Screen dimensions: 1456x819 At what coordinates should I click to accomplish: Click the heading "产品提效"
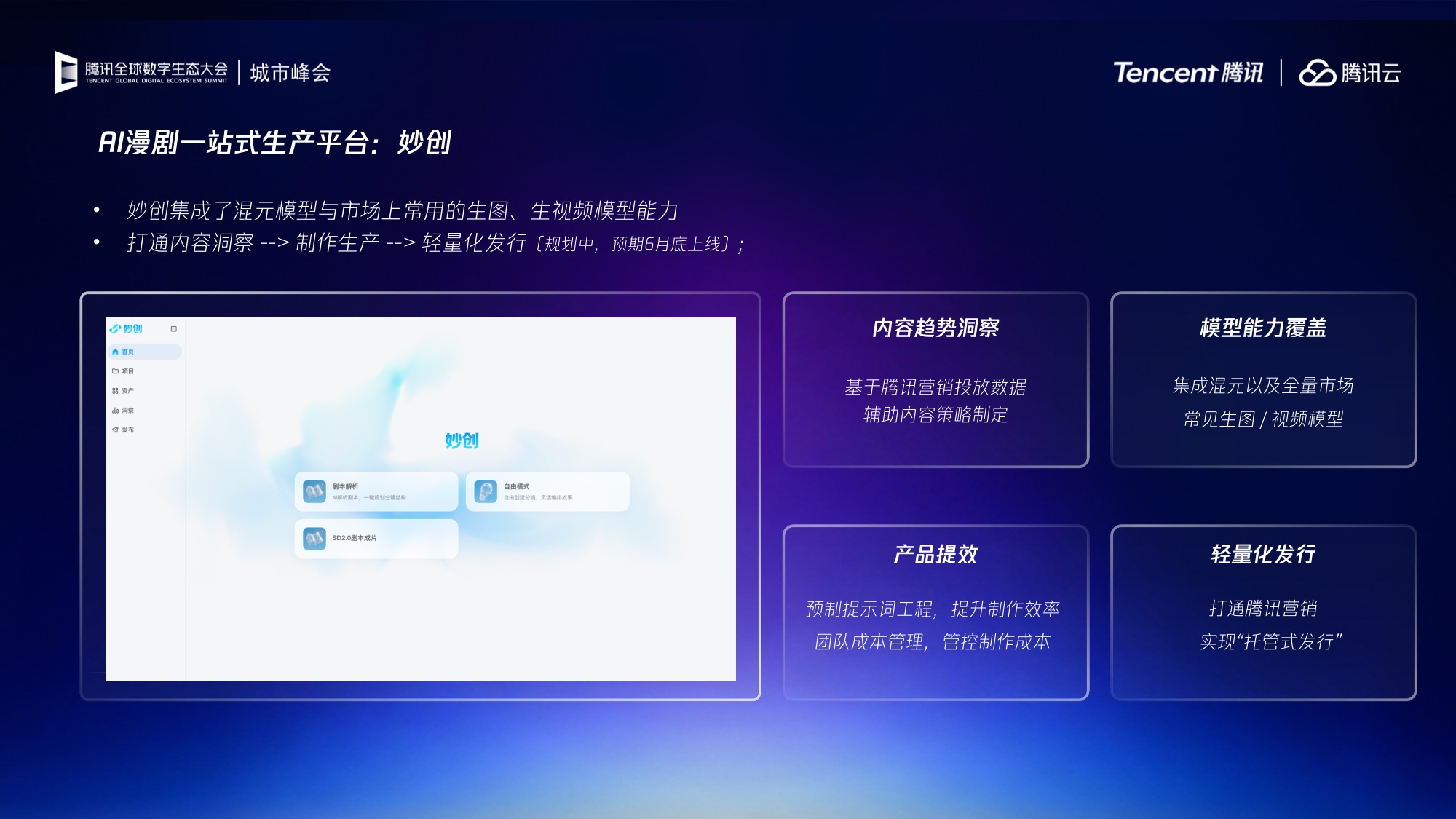pyautogui.click(x=935, y=555)
